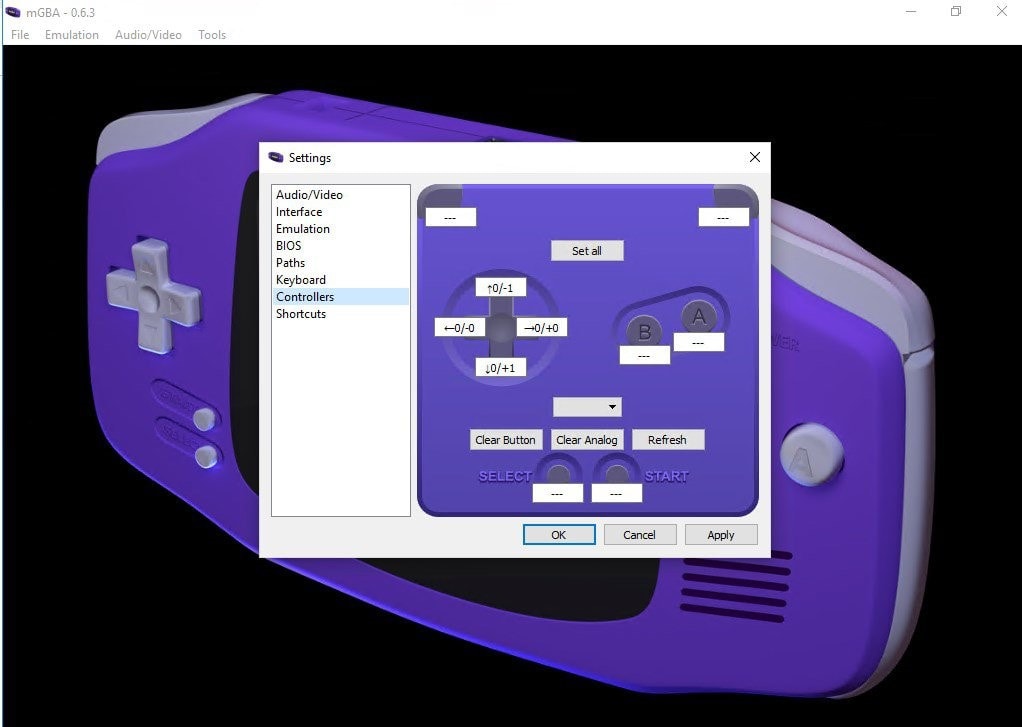Image resolution: width=1022 pixels, height=727 pixels.
Task: Select Paths settings category
Action: point(340,262)
